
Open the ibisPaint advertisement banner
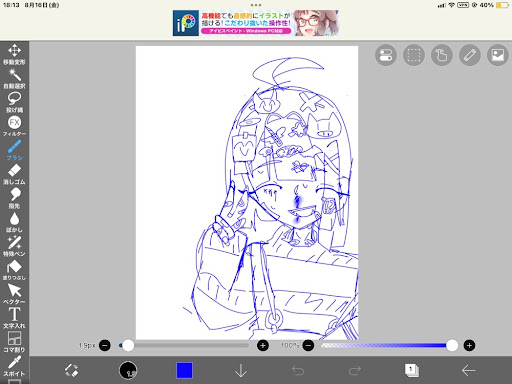tap(256, 23)
